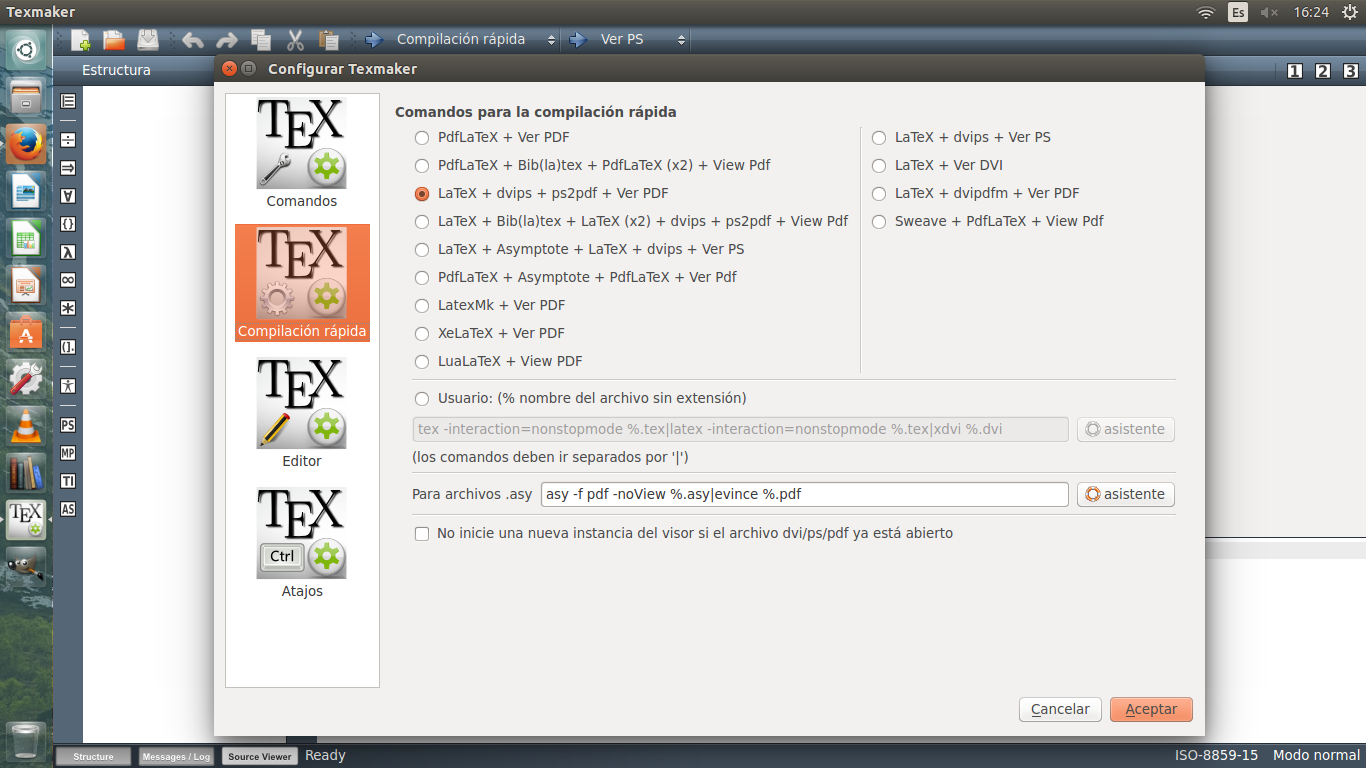Open the TI tikz commands panel
This screenshot has width=1366, height=768.
[x=68, y=481]
